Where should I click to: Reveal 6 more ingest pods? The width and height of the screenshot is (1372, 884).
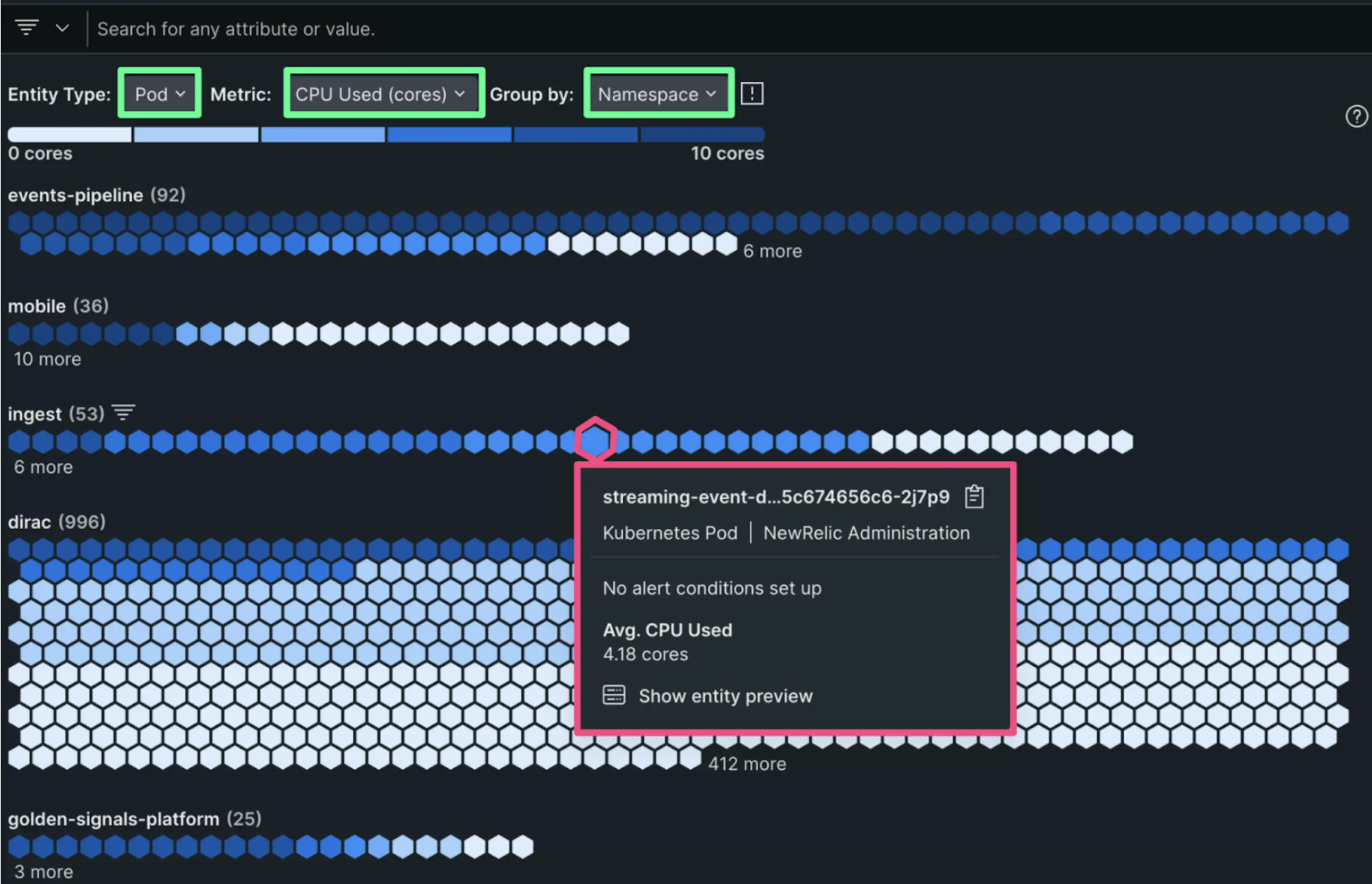[42, 466]
